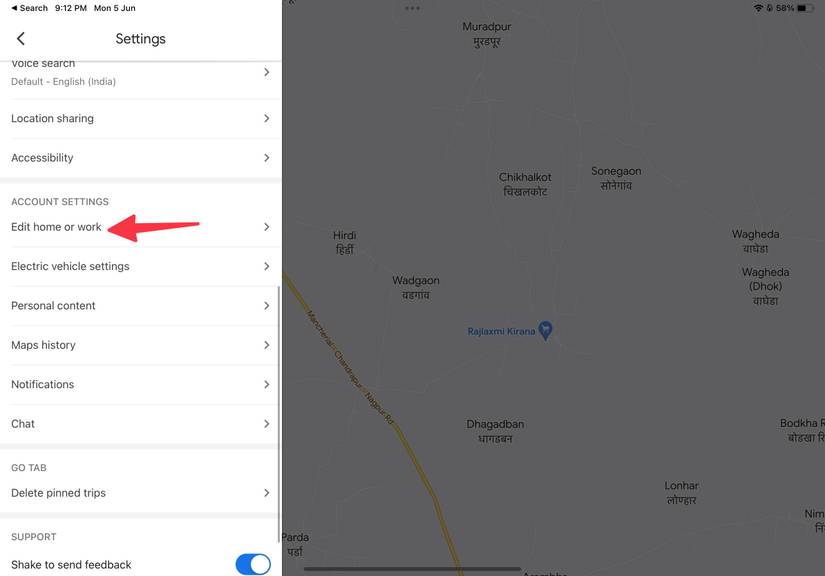Select Delete pinned trips
The height and width of the screenshot is (576, 825).
140,493
